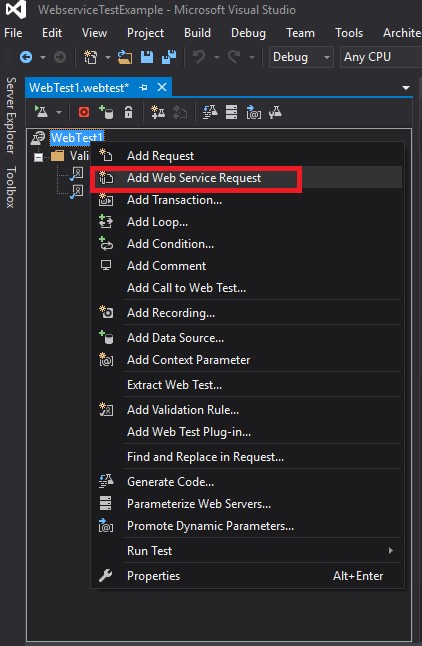Viewport: 422px width, 646px height.
Task: Click the Parameterize Web Servers toolbar icon
Action: tap(232, 112)
